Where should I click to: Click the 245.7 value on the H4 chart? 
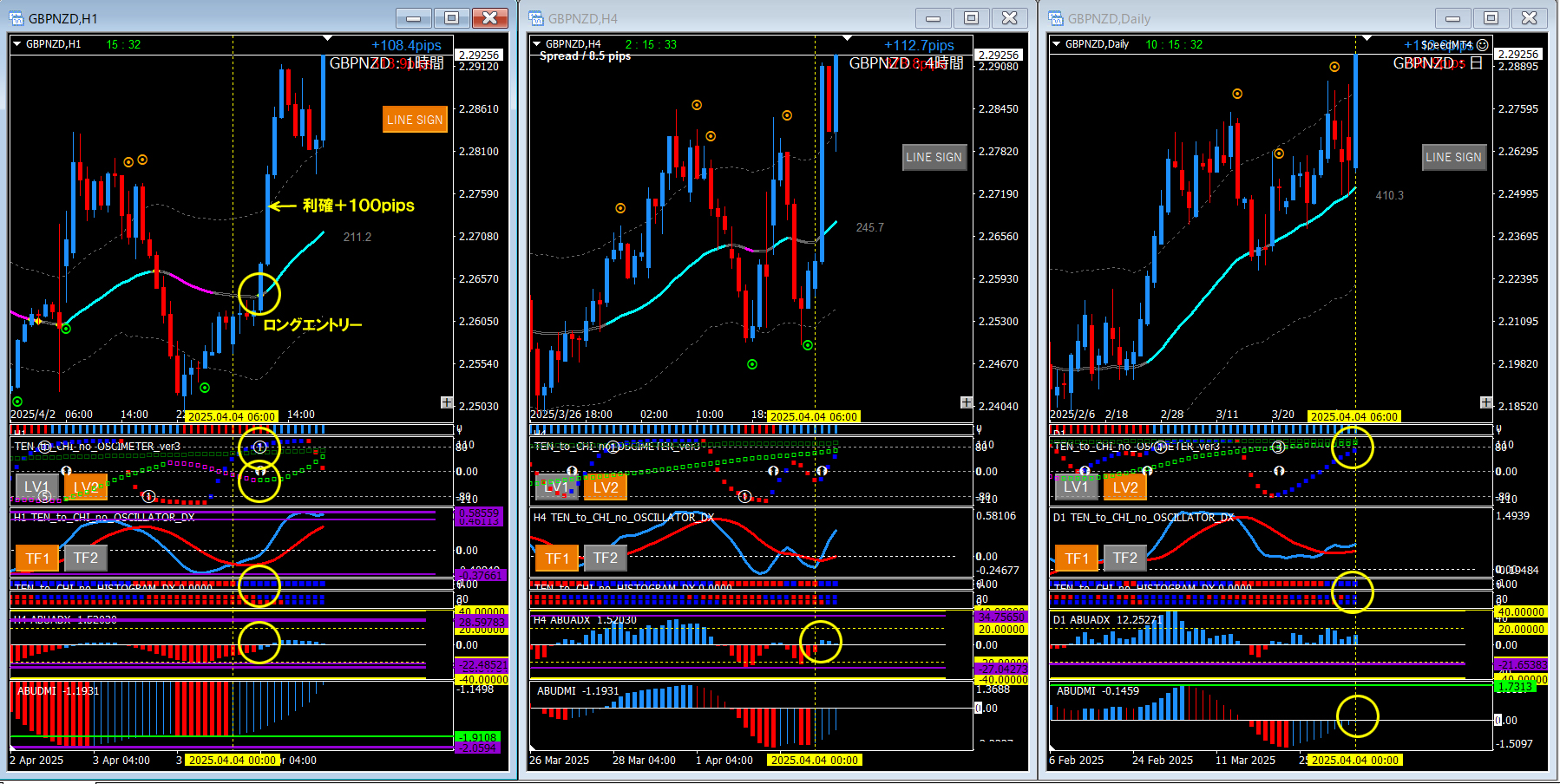(869, 227)
